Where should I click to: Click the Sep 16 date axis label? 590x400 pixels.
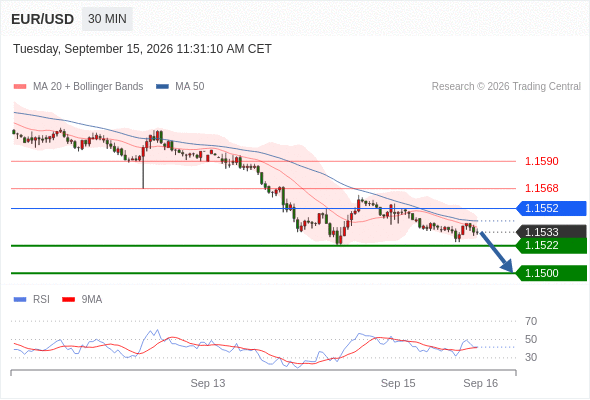click(481, 383)
